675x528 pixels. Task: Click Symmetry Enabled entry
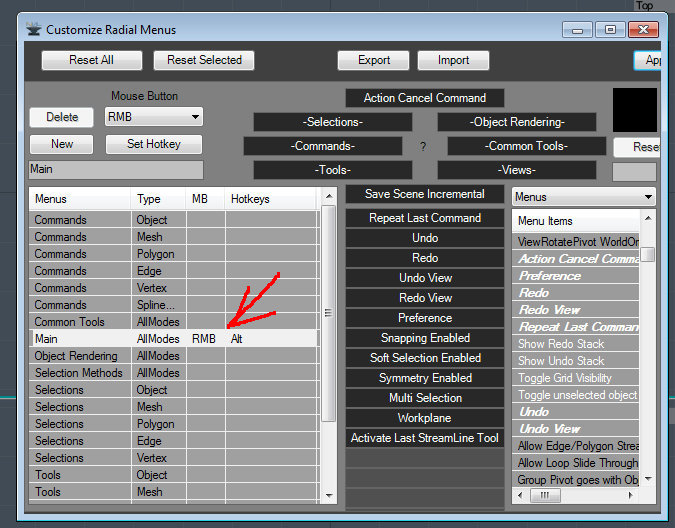click(x=425, y=378)
